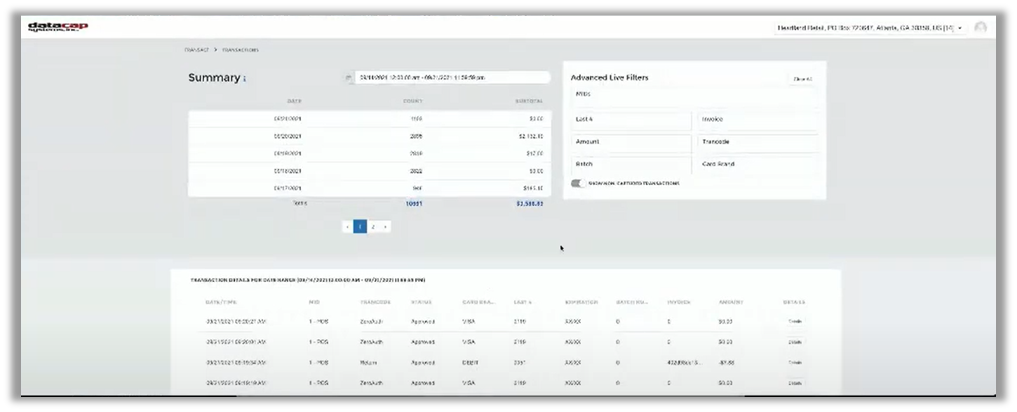This screenshot has width=1017, height=412.
Task: Go to the next summary page arrow
Action: (385, 227)
